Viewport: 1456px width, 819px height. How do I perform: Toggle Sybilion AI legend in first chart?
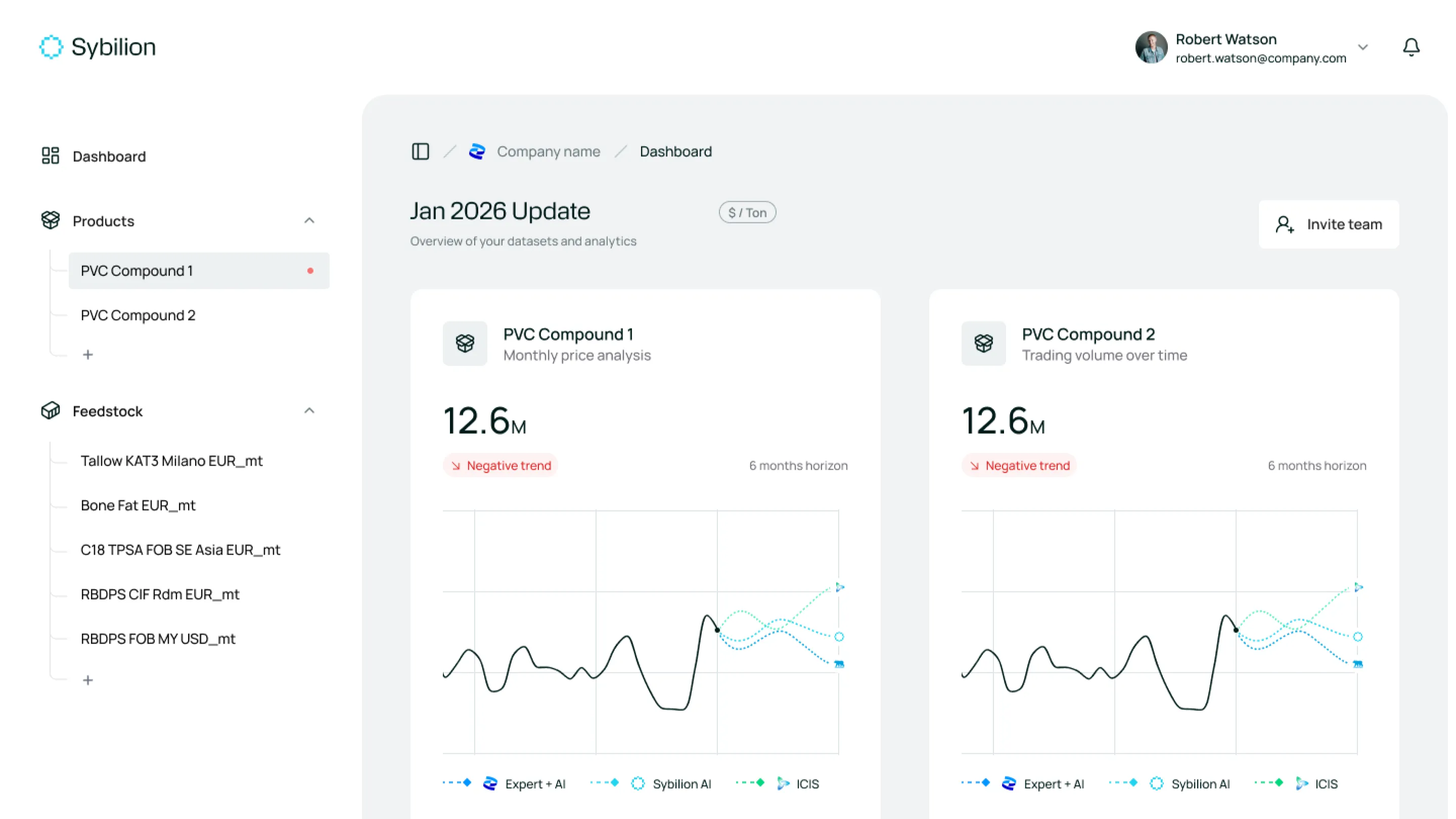tap(681, 784)
